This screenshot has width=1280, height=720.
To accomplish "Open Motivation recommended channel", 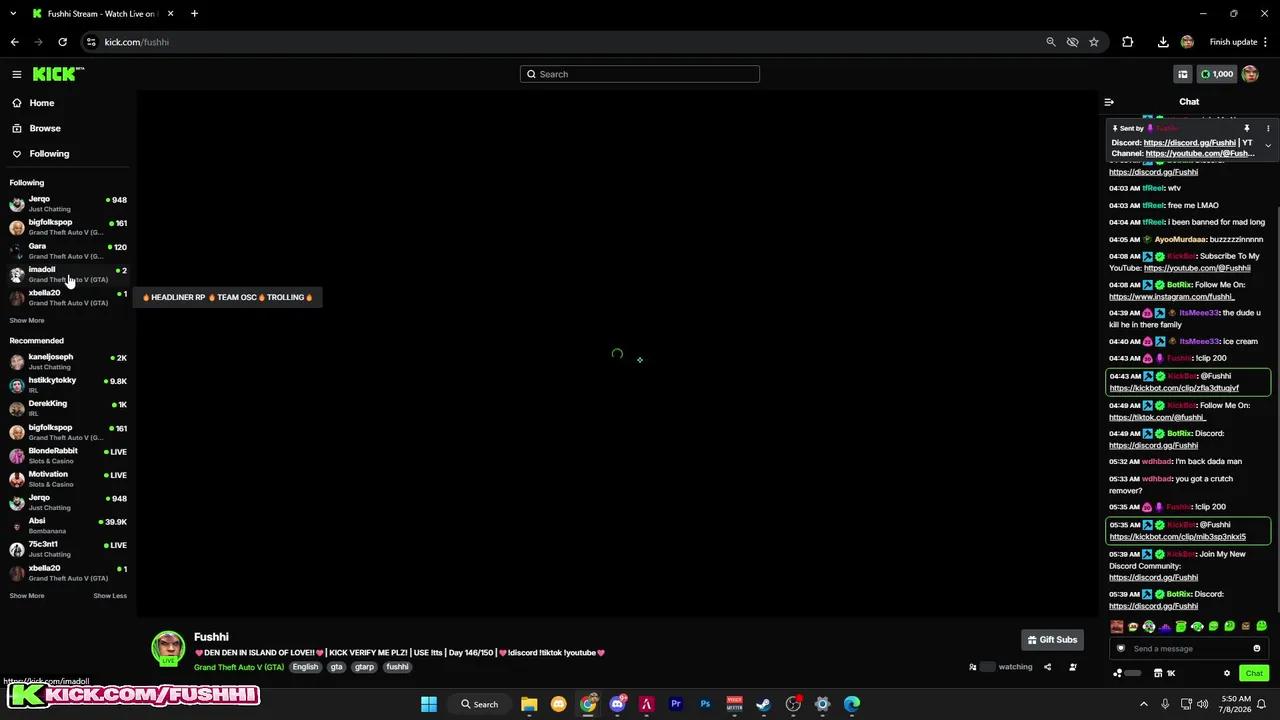I will click(x=68, y=479).
